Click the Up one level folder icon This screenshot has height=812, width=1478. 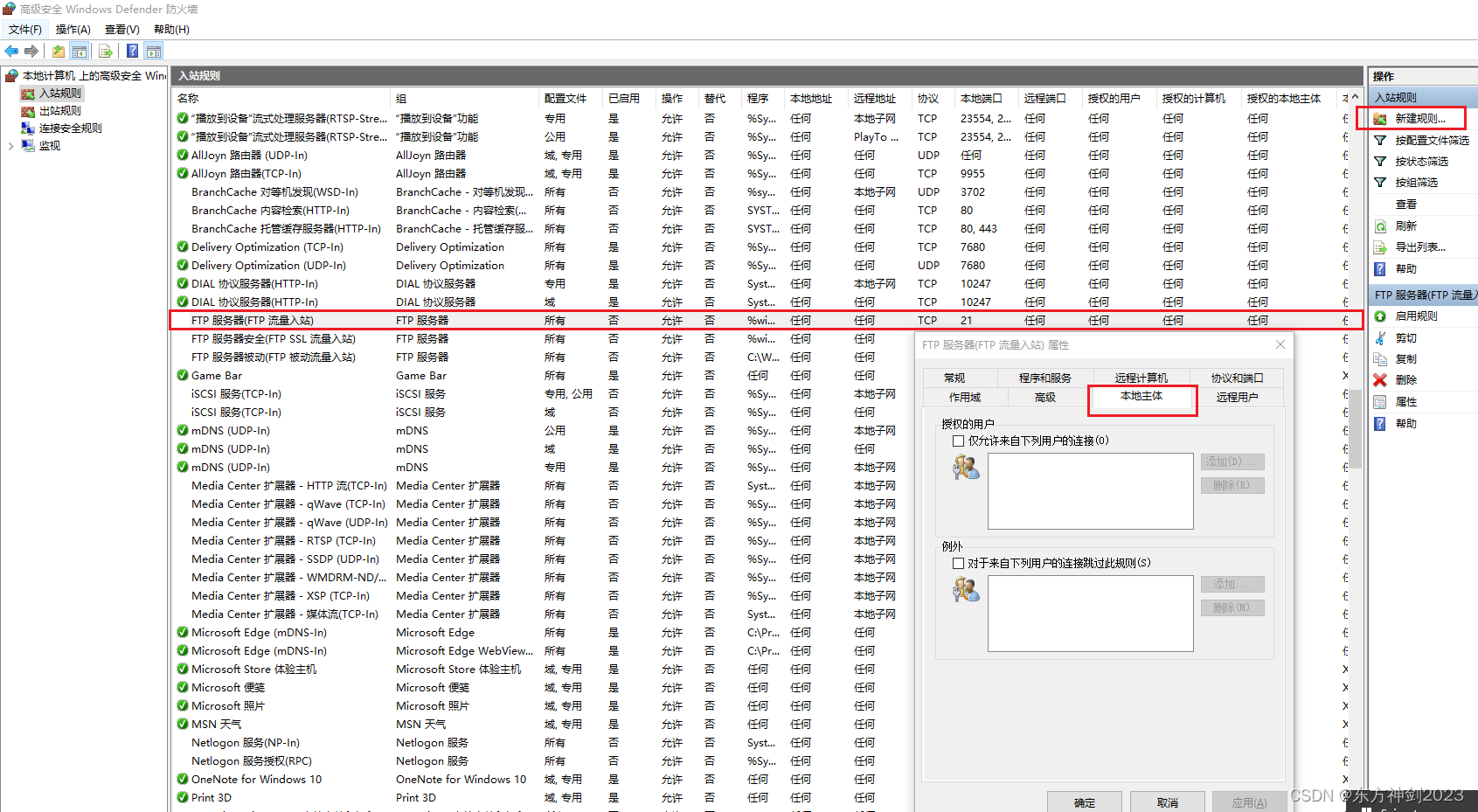[x=58, y=51]
